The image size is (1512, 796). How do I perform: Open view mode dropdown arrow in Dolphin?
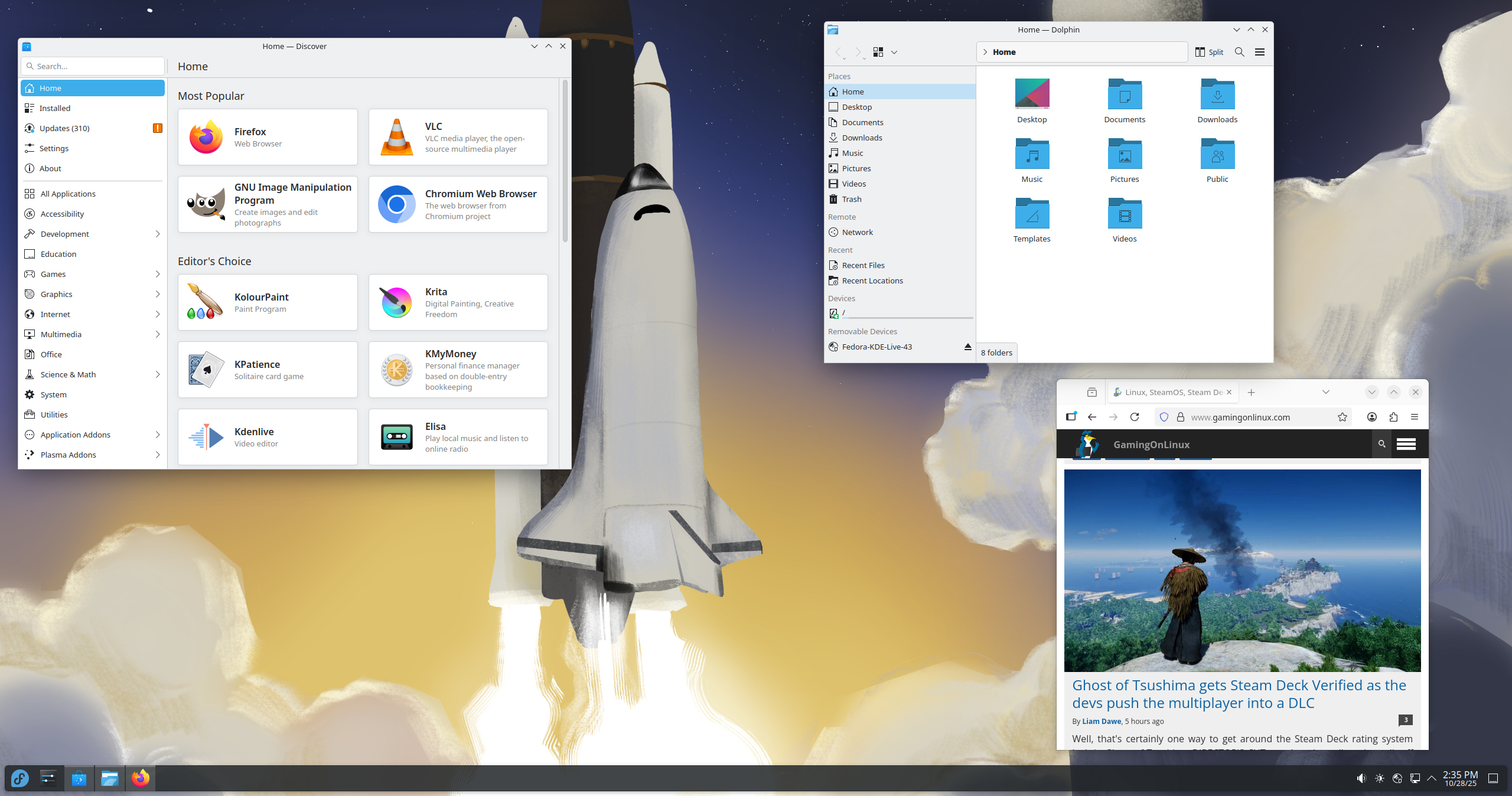894,52
